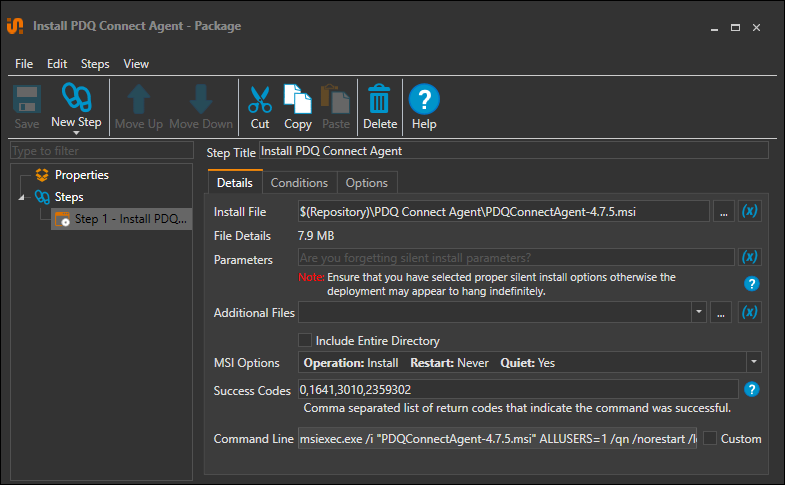Click the Cut scissors icon
Screen dimensions: 785x485
[x=260, y=100]
